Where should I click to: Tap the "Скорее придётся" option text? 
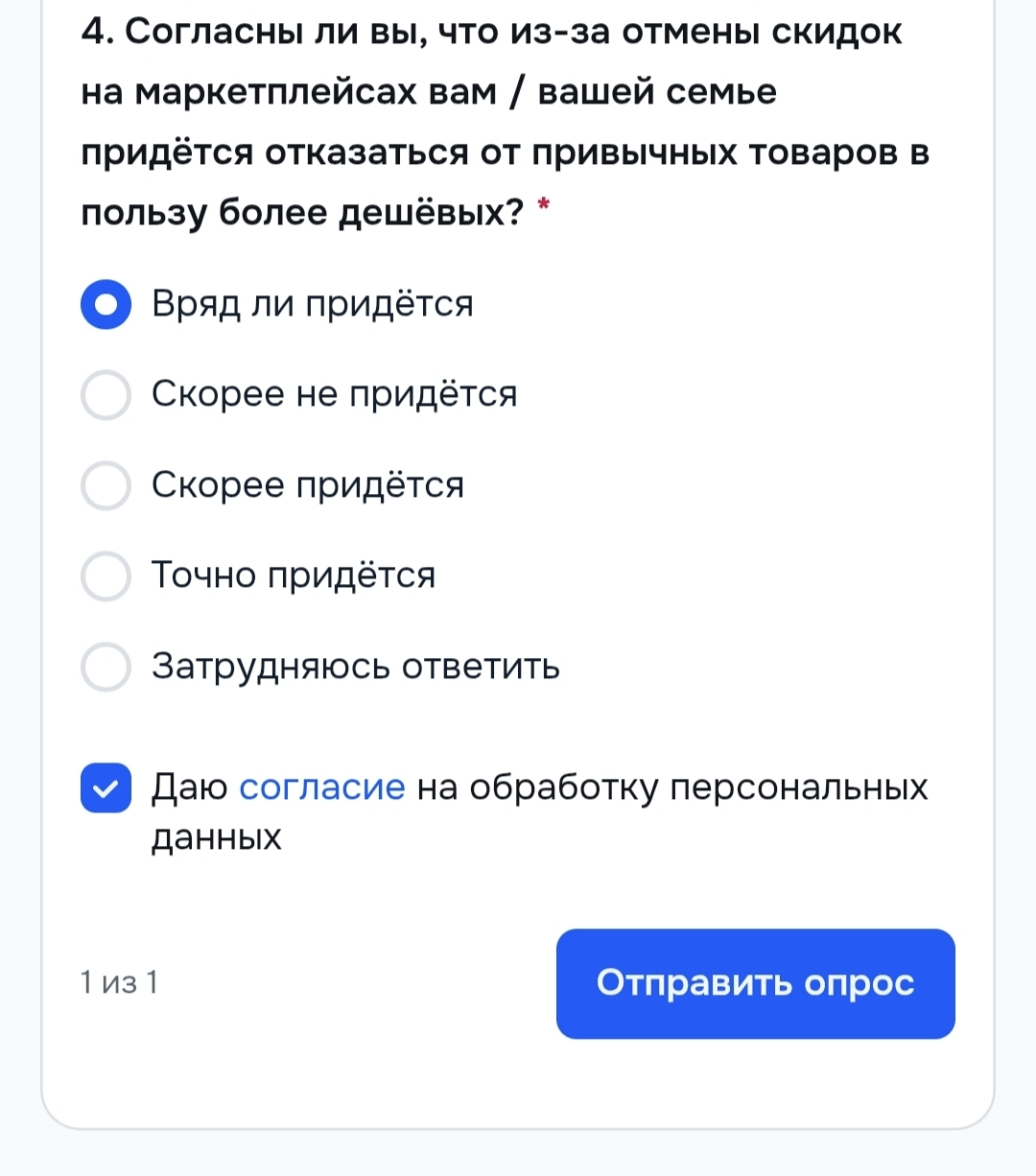pos(308,485)
